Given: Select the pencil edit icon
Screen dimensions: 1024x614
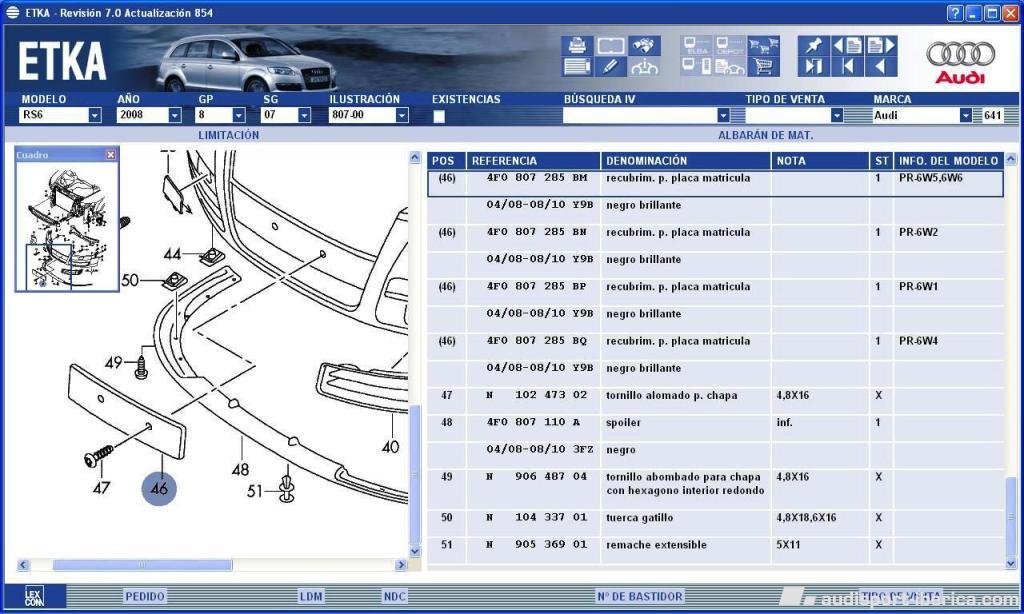Looking at the screenshot, I should coord(611,66).
